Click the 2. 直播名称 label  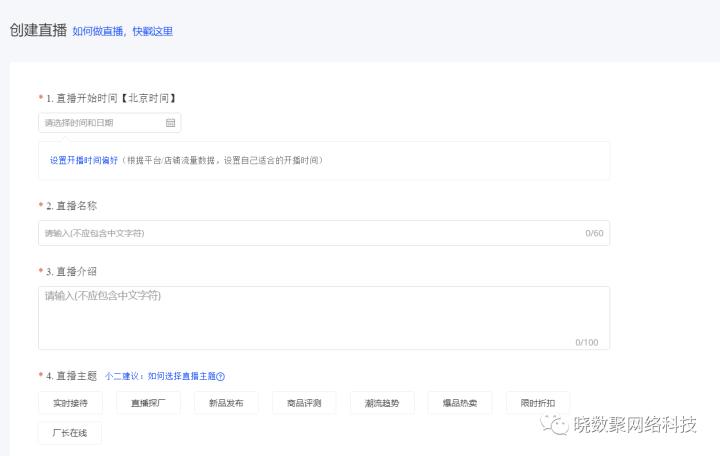[71, 206]
